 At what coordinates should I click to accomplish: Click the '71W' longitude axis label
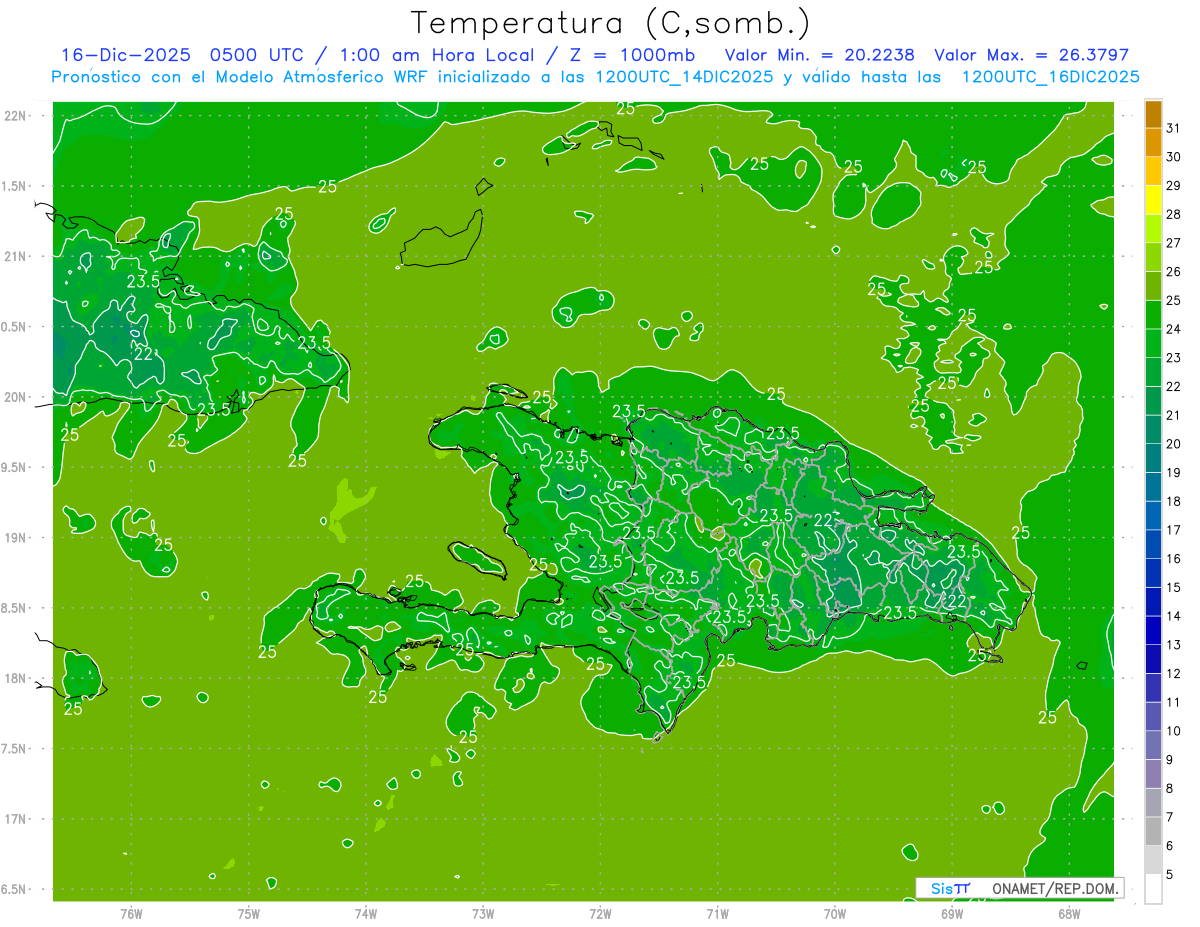(x=717, y=914)
